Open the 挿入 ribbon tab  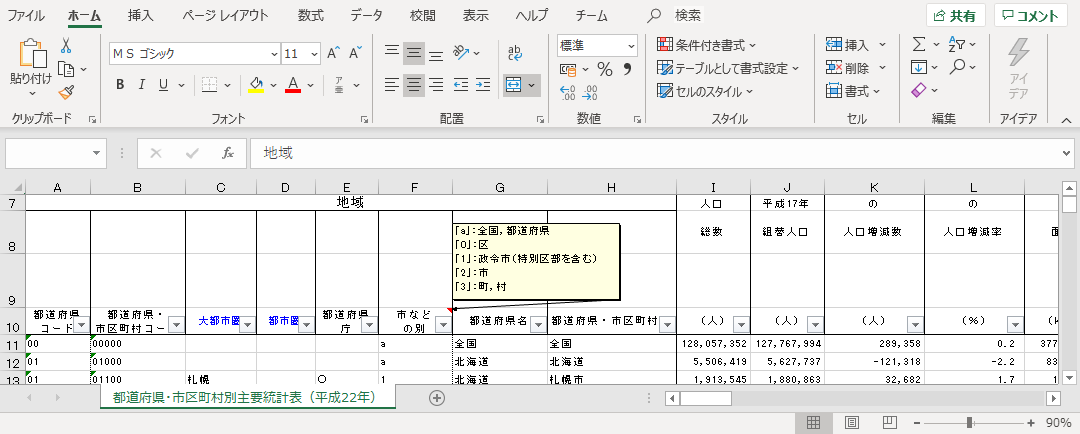141,15
